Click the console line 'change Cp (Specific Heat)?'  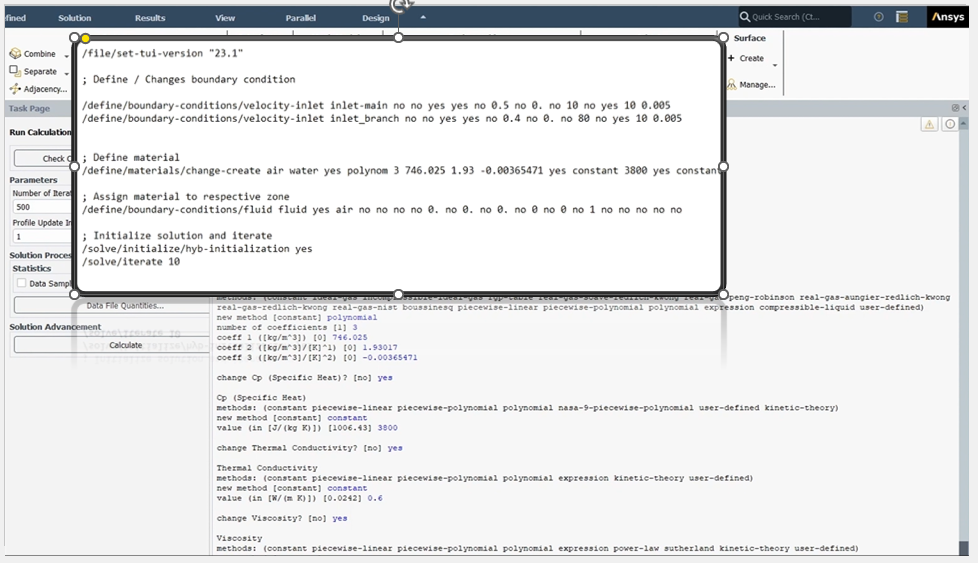click(304, 378)
